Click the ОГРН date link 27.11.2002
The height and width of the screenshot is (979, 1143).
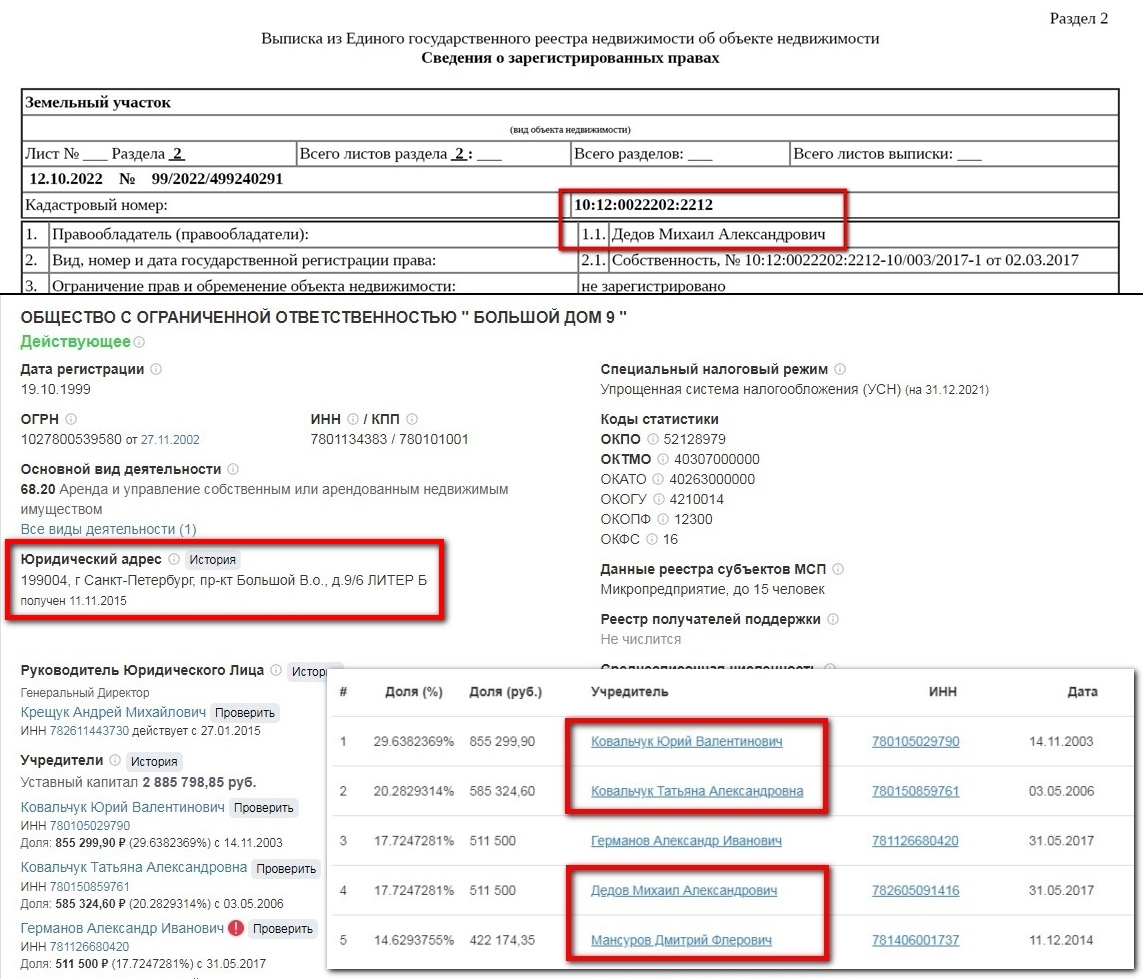pyautogui.click(x=170, y=439)
